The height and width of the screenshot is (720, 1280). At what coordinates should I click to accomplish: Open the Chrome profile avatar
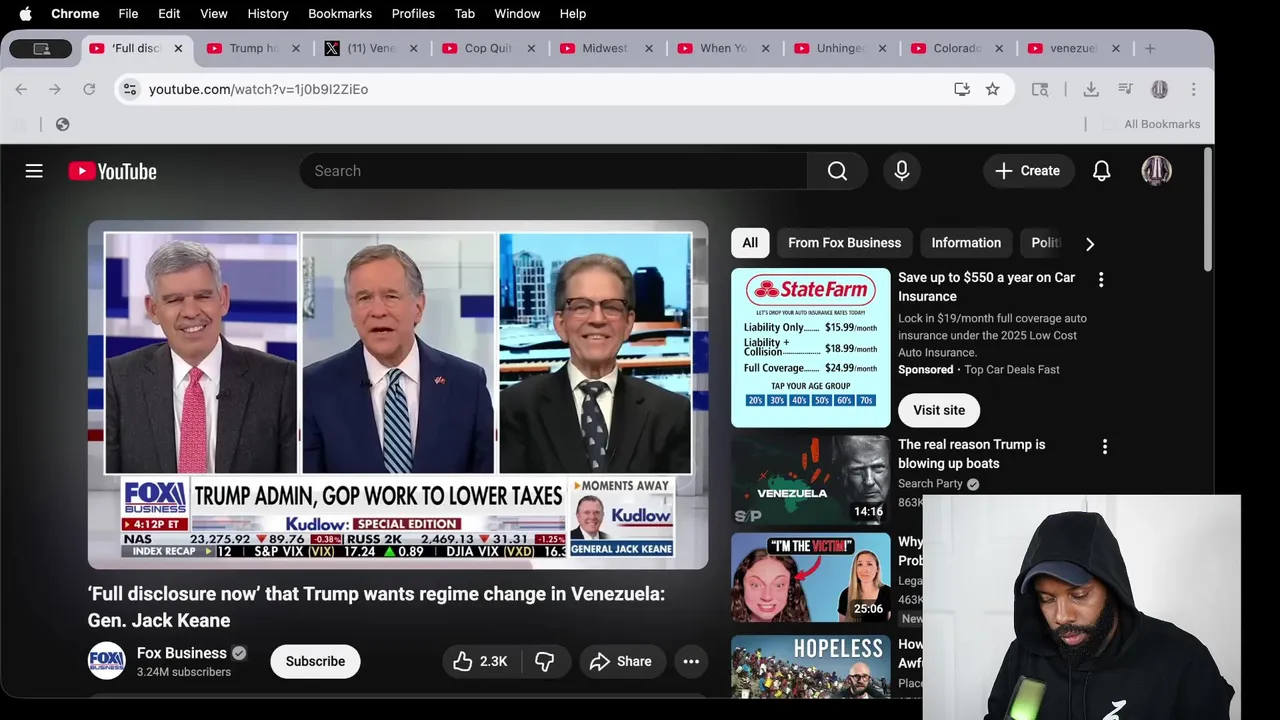1159,89
